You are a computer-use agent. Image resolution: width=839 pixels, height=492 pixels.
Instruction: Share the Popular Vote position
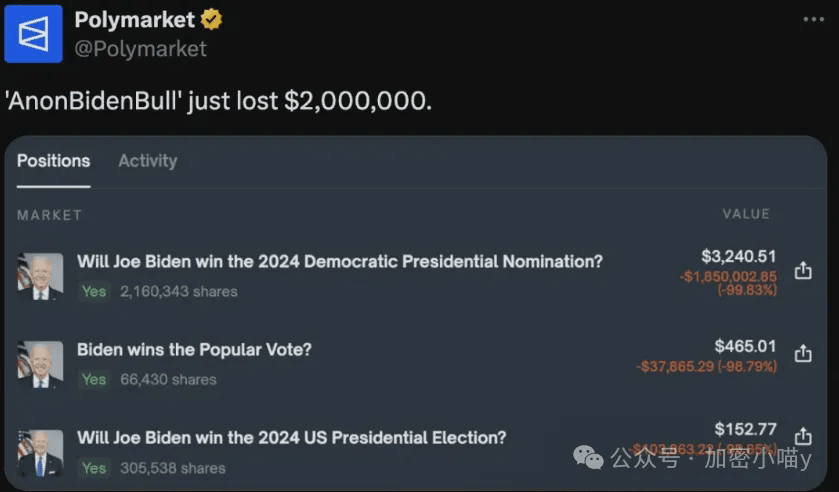click(802, 354)
